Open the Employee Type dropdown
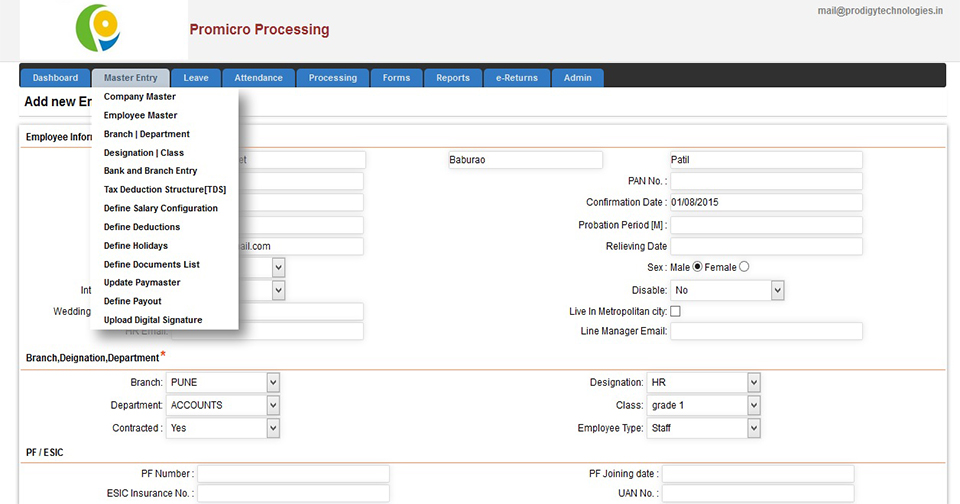The width and height of the screenshot is (960, 504). click(703, 428)
